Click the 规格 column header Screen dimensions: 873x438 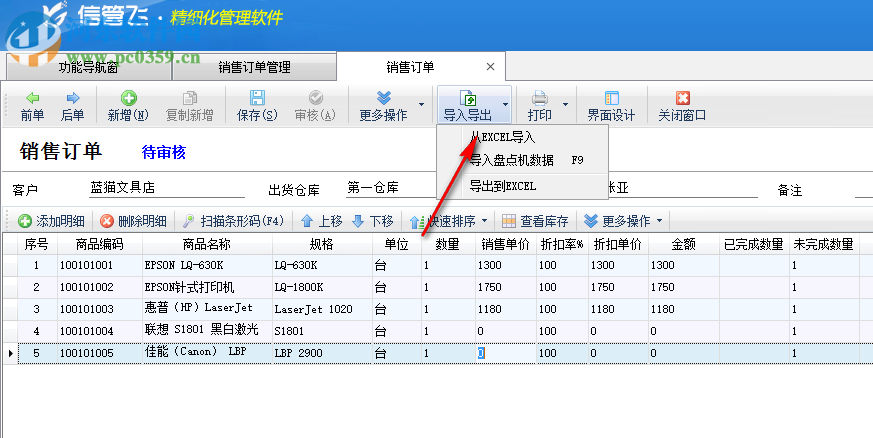pos(322,244)
